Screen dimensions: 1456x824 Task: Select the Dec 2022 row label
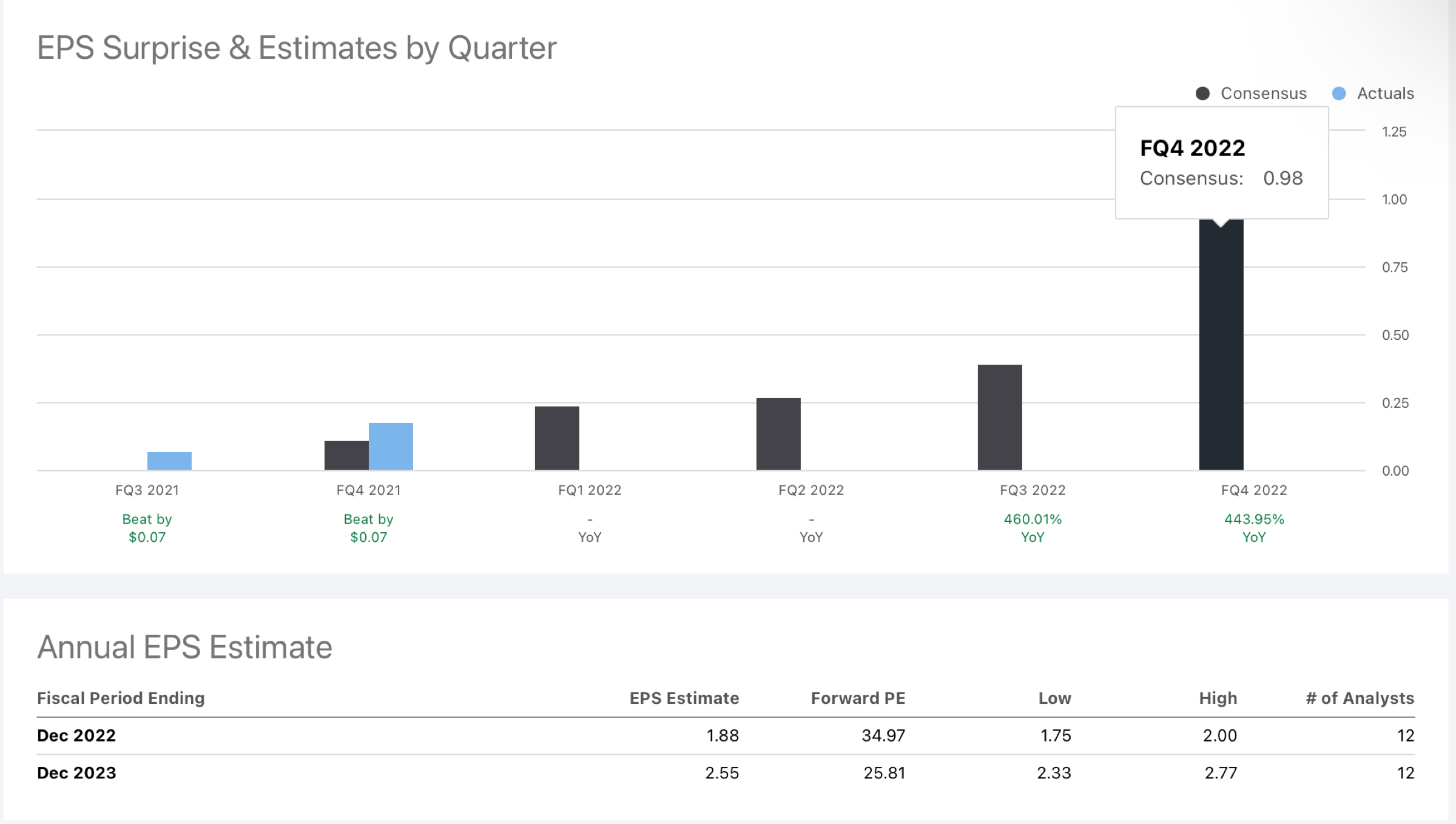pos(76,735)
